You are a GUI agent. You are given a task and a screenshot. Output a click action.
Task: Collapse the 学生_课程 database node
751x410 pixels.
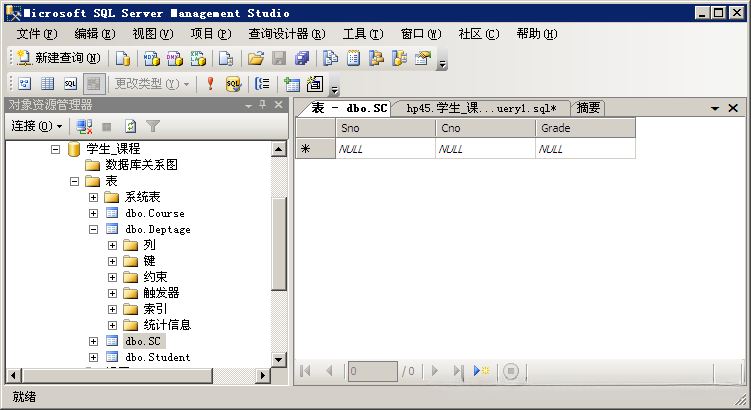point(56,149)
